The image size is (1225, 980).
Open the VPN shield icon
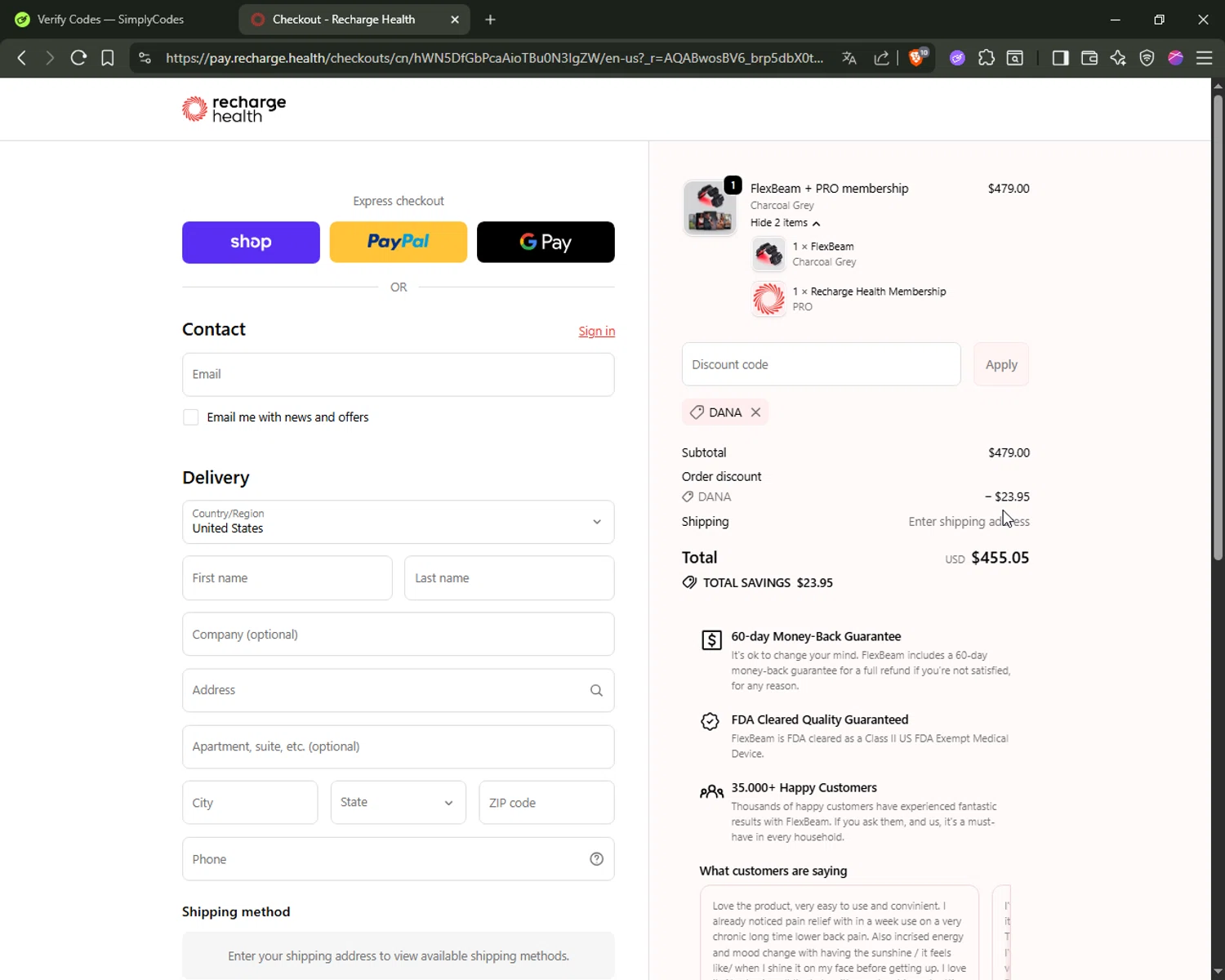(x=1147, y=58)
